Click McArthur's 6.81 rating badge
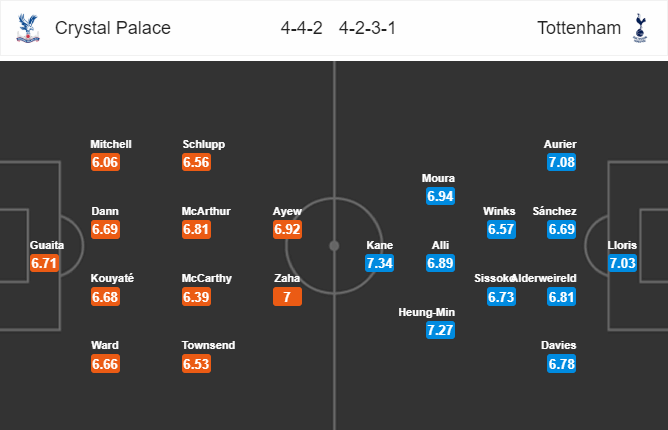This screenshot has width=668, height=430. tap(196, 229)
